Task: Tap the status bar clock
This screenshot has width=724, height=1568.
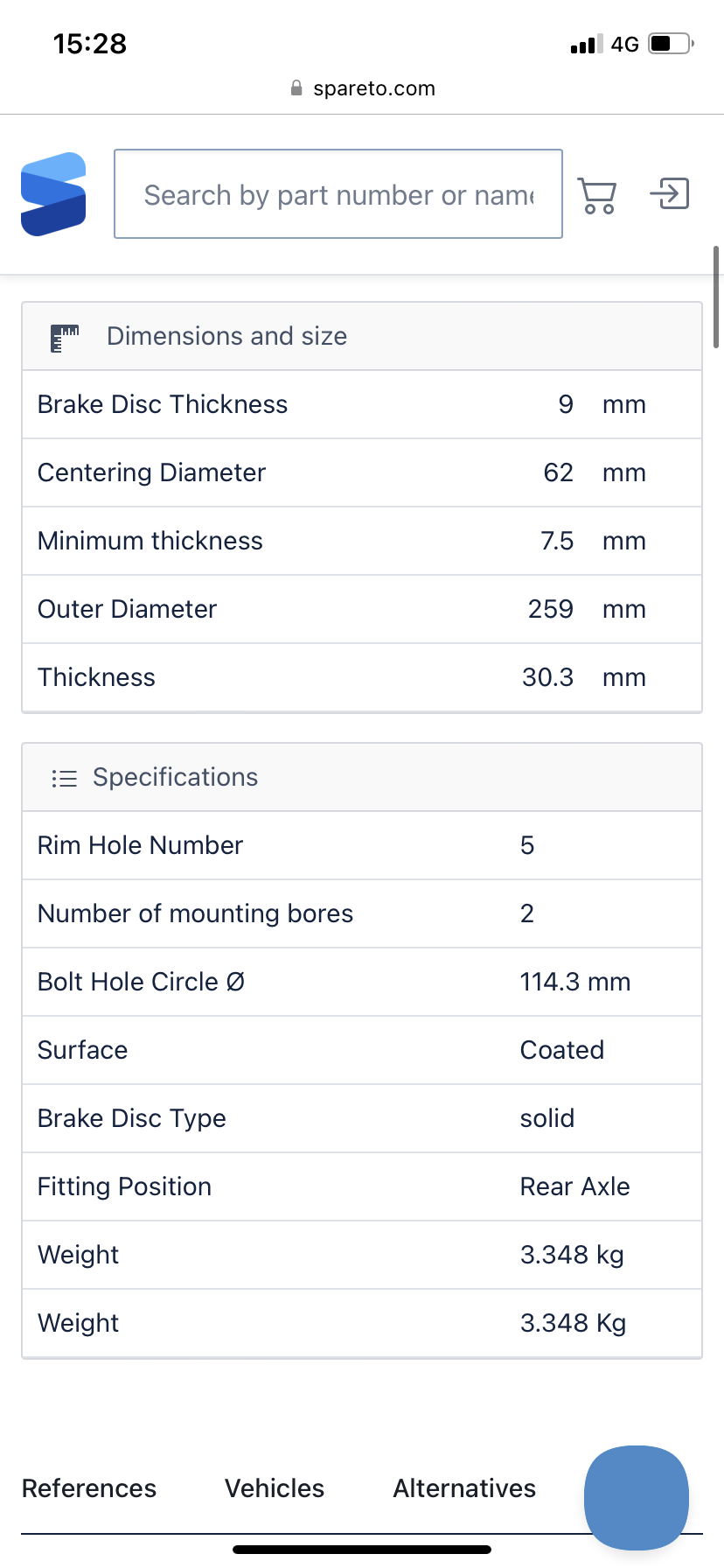Action: [90, 44]
